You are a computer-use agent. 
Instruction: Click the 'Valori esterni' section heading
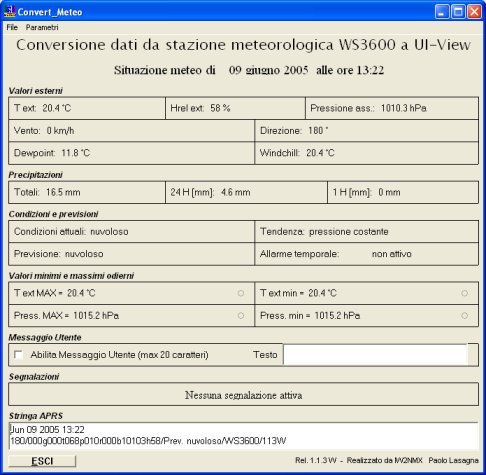point(35,91)
